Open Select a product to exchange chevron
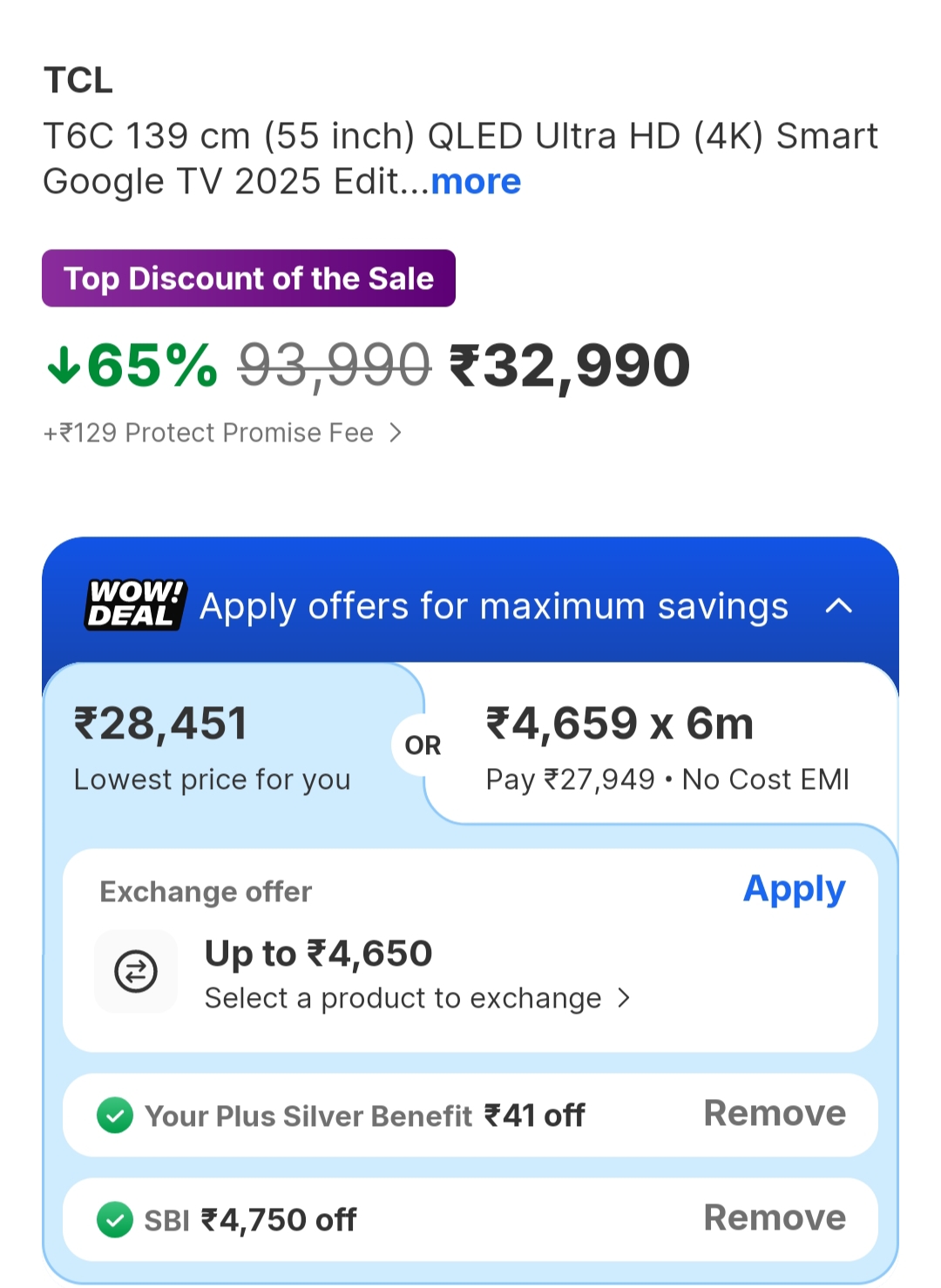 point(624,998)
